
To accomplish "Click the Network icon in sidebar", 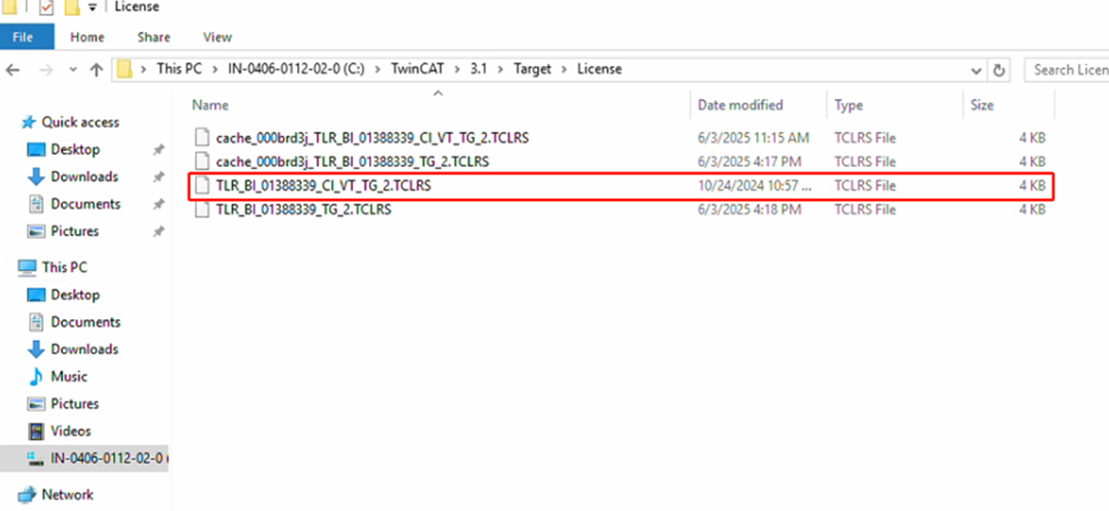I will (x=27, y=495).
